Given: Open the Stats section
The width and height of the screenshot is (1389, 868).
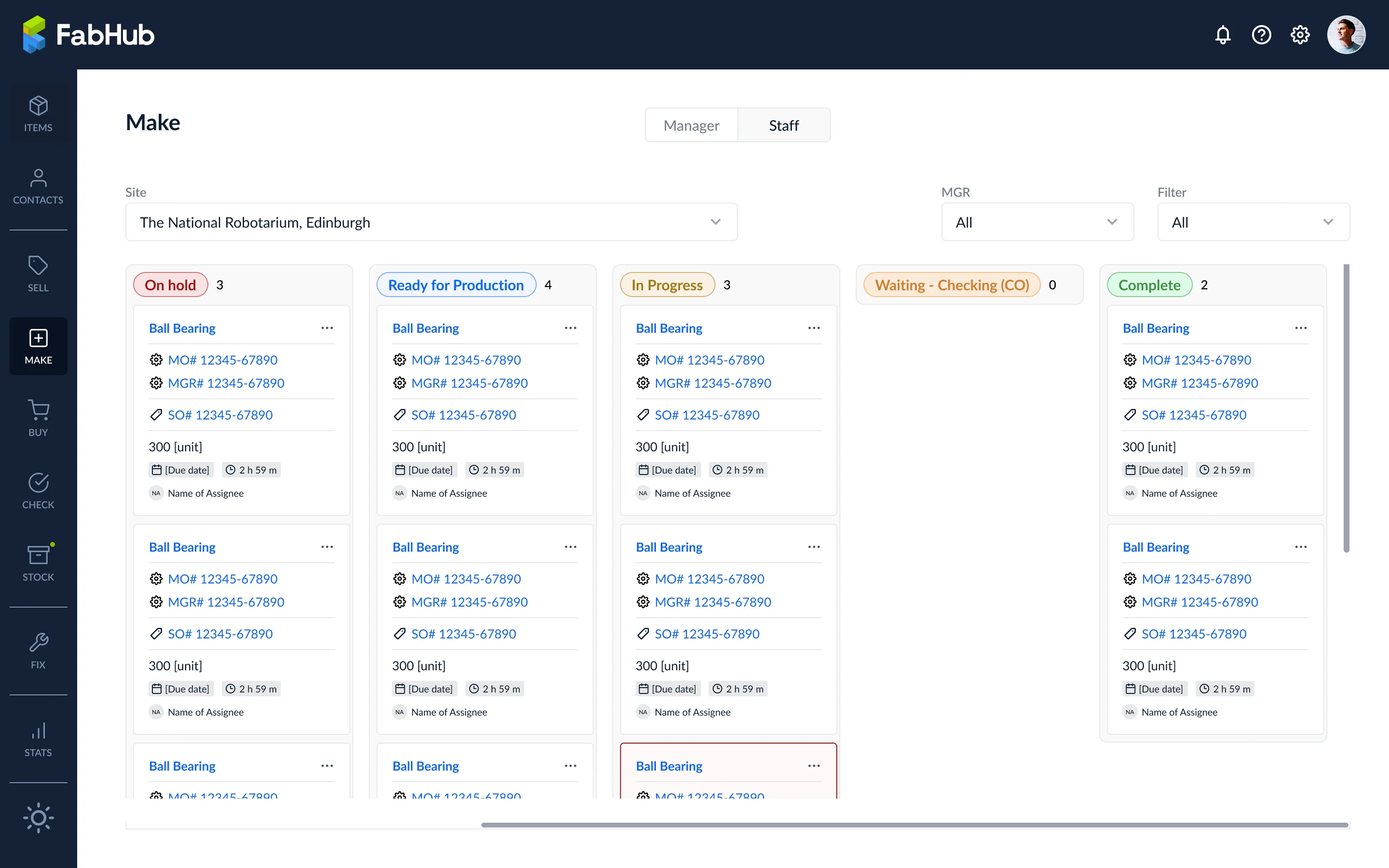Looking at the screenshot, I should [39, 739].
